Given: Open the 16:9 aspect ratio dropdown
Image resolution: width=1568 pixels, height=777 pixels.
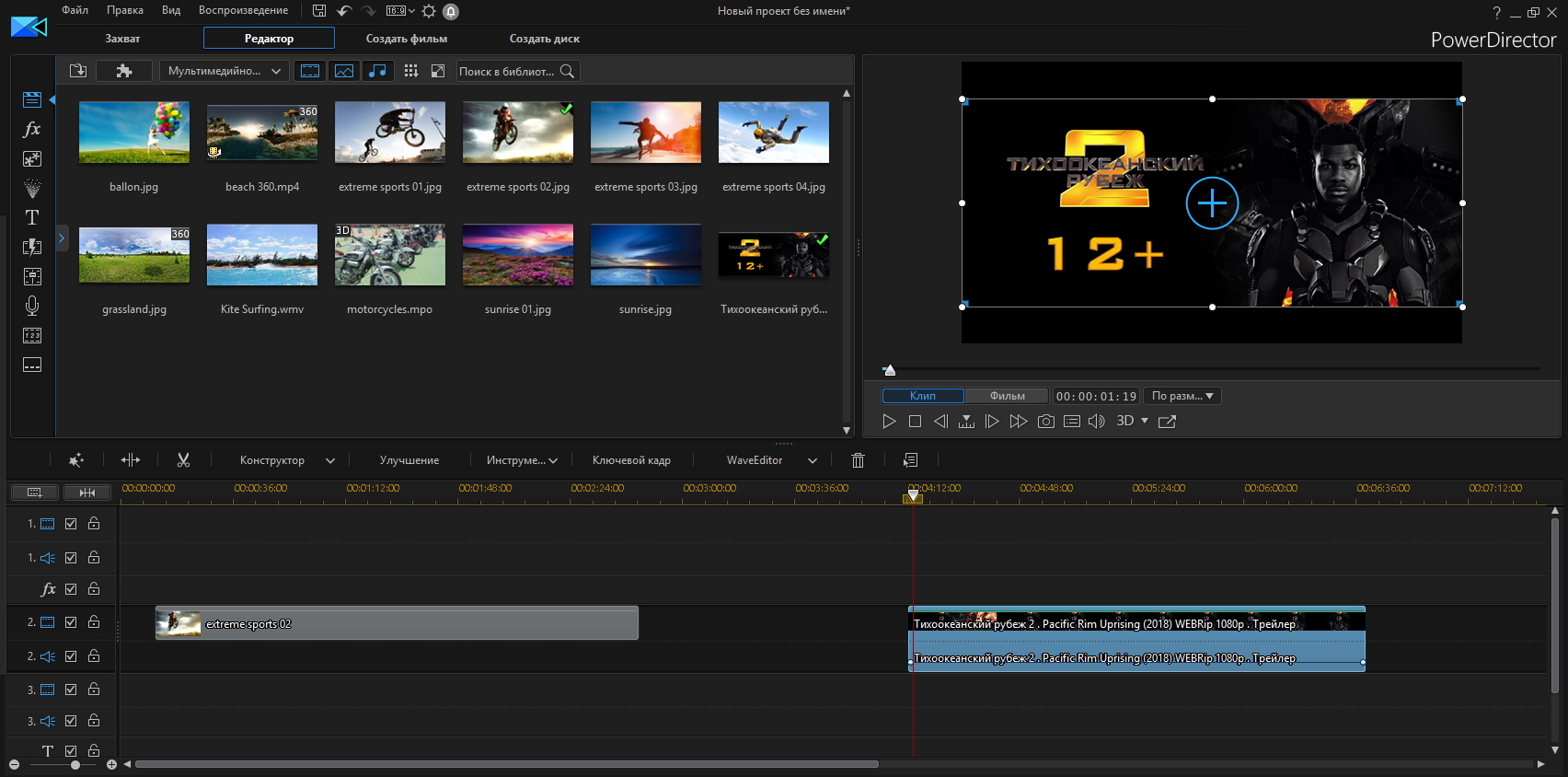Looking at the screenshot, I should coord(400,11).
